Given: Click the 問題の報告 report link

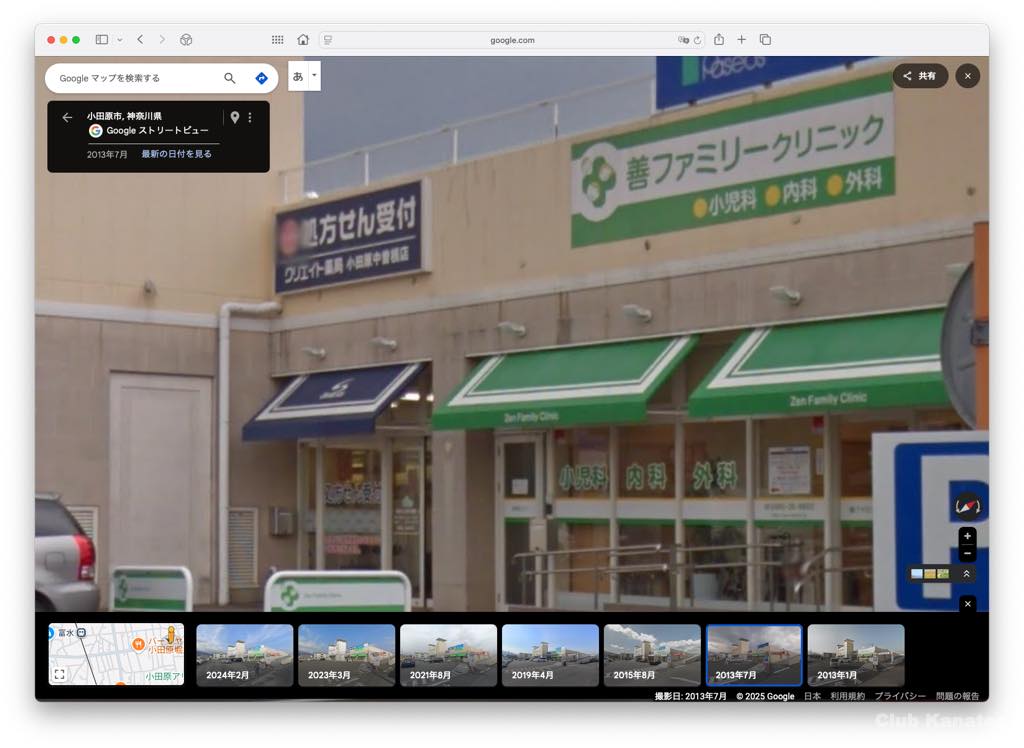Looking at the screenshot, I should click(x=957, y=696).
